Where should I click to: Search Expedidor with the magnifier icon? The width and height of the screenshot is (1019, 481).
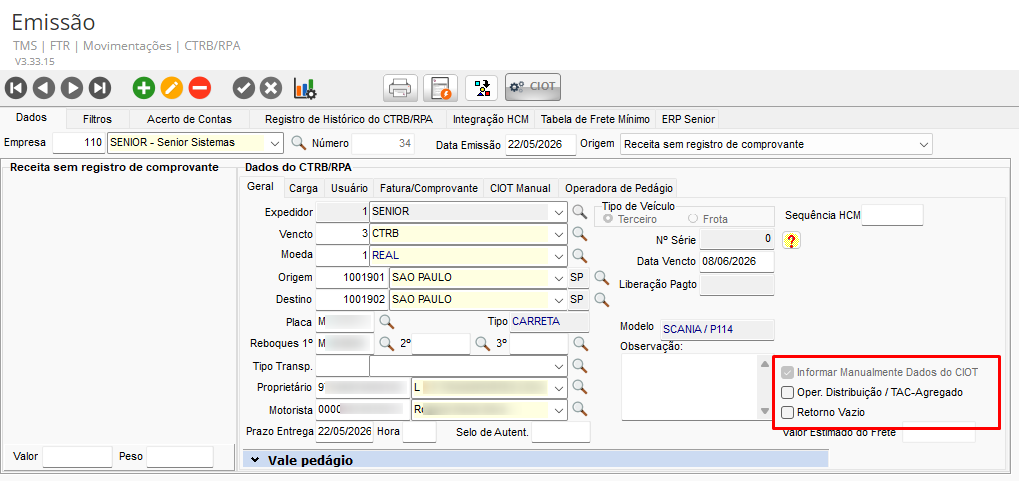[580, 212]
